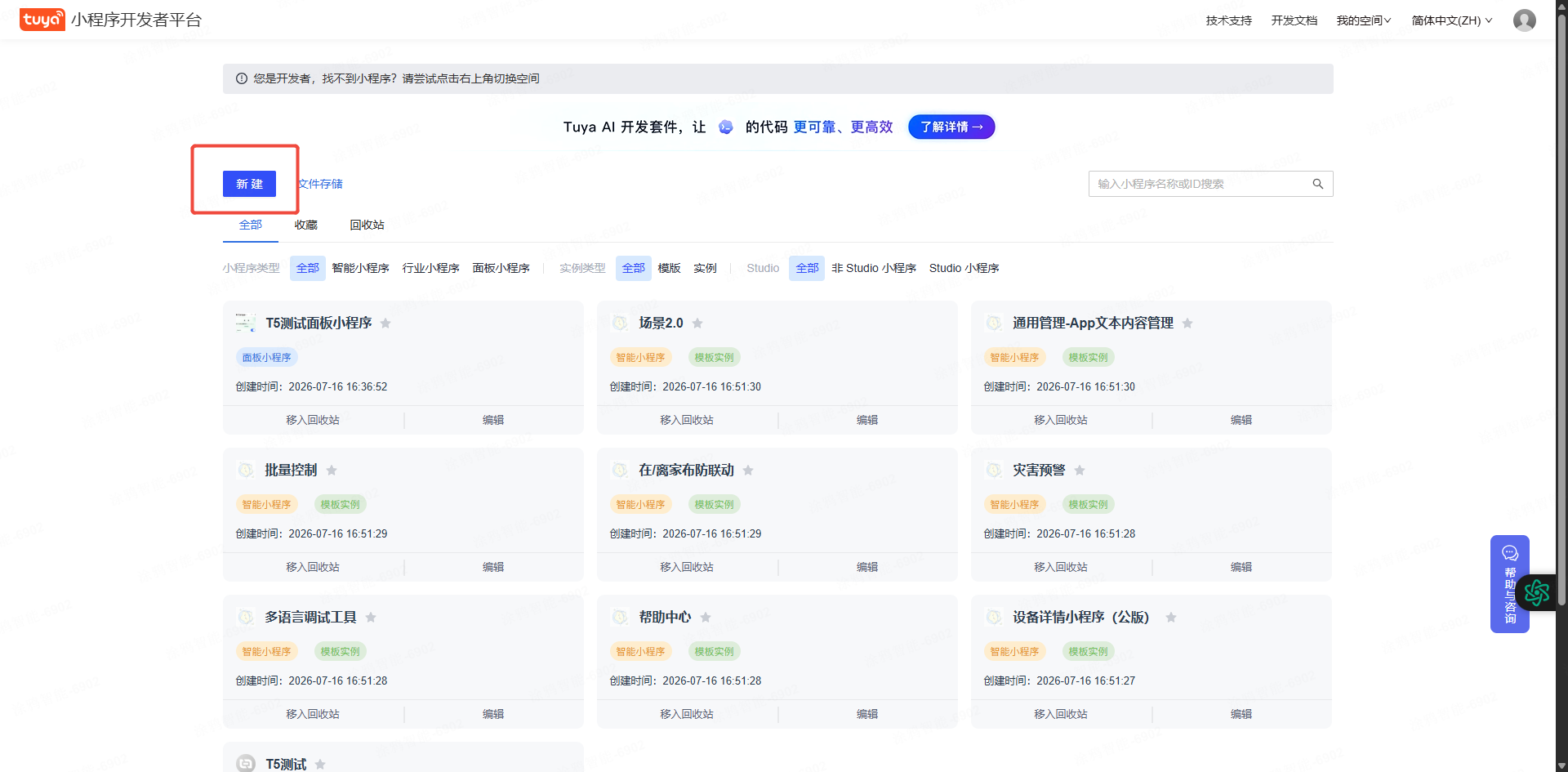1568x772 pixels.
Task: Click the 多语言调试工具 app icon
Action: tap(246, 617)
